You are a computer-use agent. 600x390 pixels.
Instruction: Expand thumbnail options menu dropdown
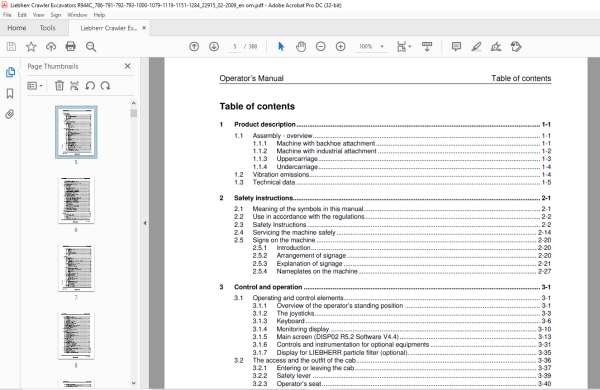[x=35, y=86]
